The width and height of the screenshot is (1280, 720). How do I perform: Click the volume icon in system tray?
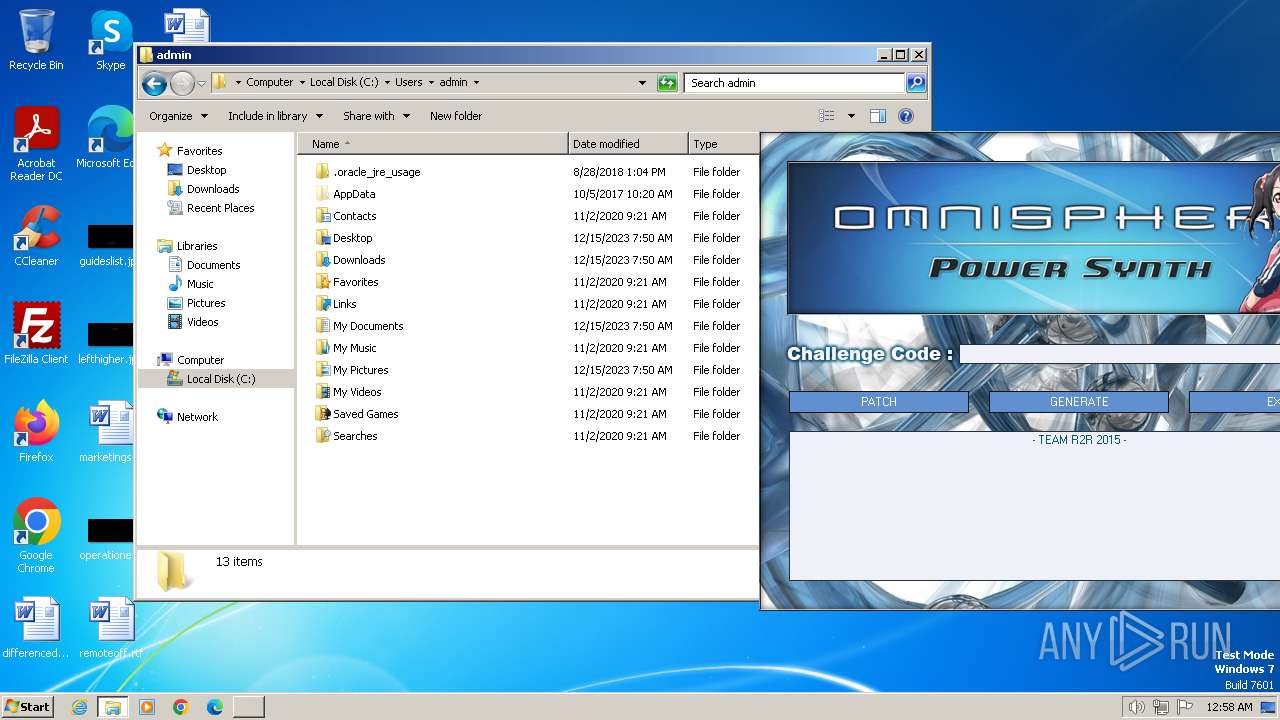point(1136,707)
